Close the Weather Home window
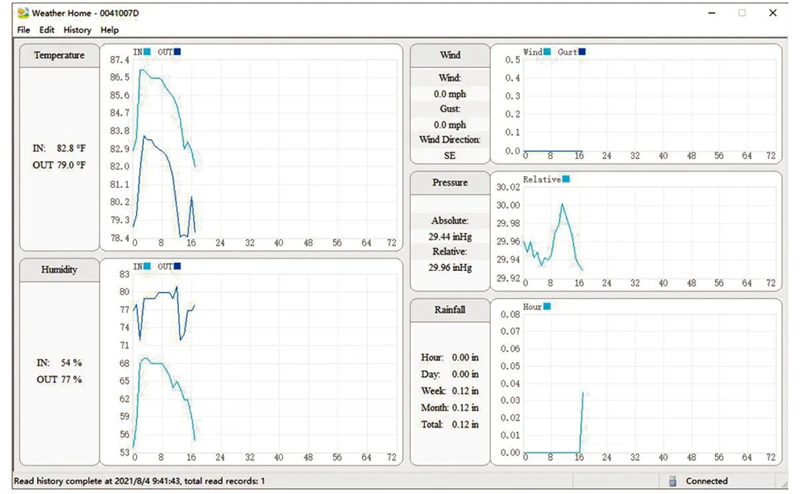The width and height of the screenshot is (800, 494). [773, 13]
